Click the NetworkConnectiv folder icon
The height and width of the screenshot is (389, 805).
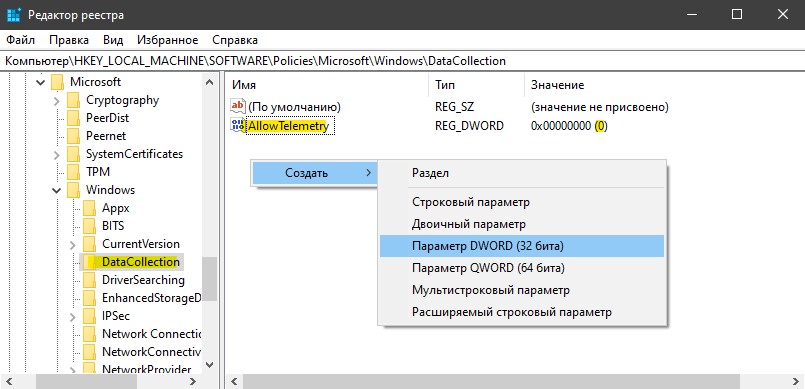89,352
